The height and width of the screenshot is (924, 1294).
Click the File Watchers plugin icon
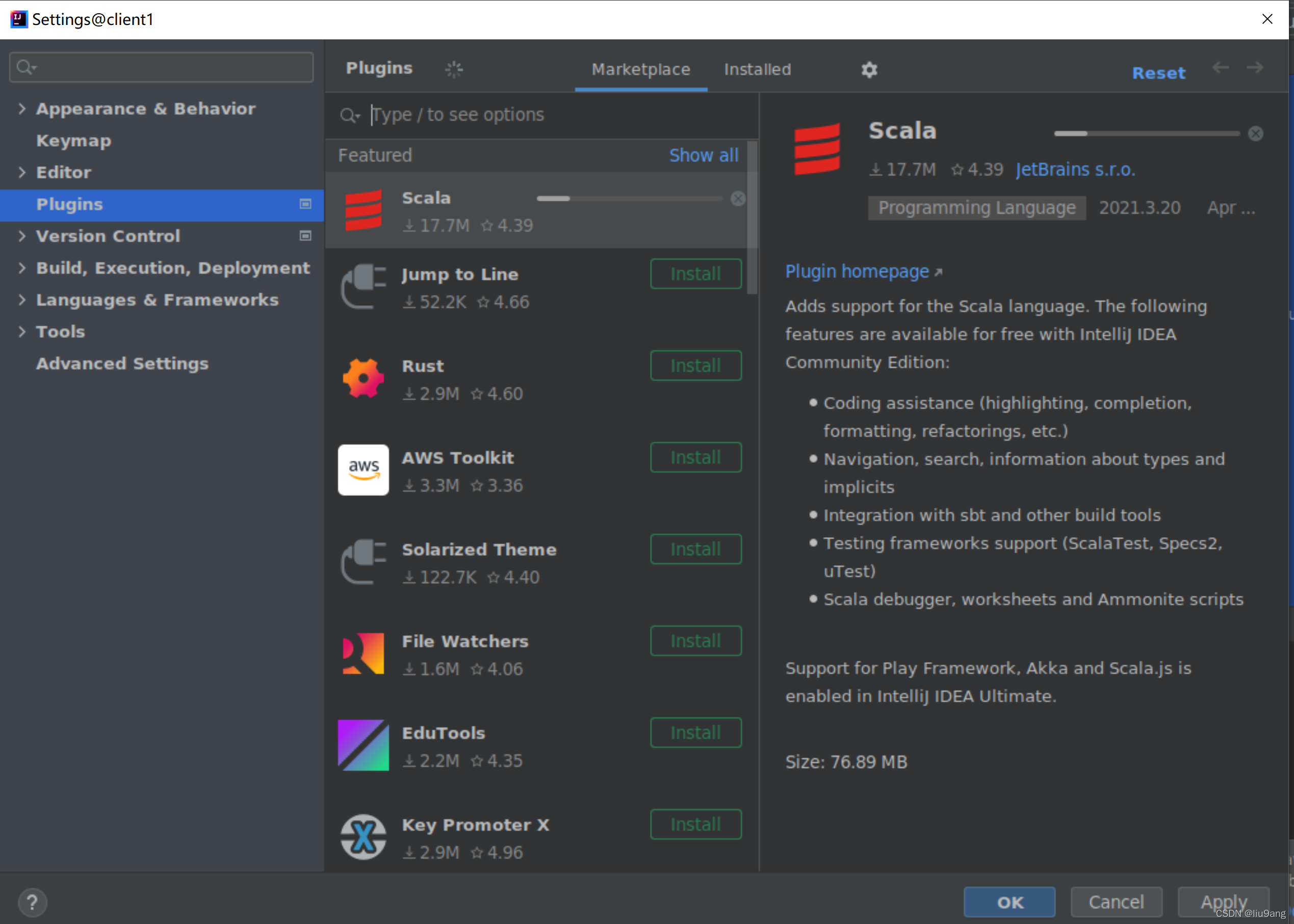[363, 653]
